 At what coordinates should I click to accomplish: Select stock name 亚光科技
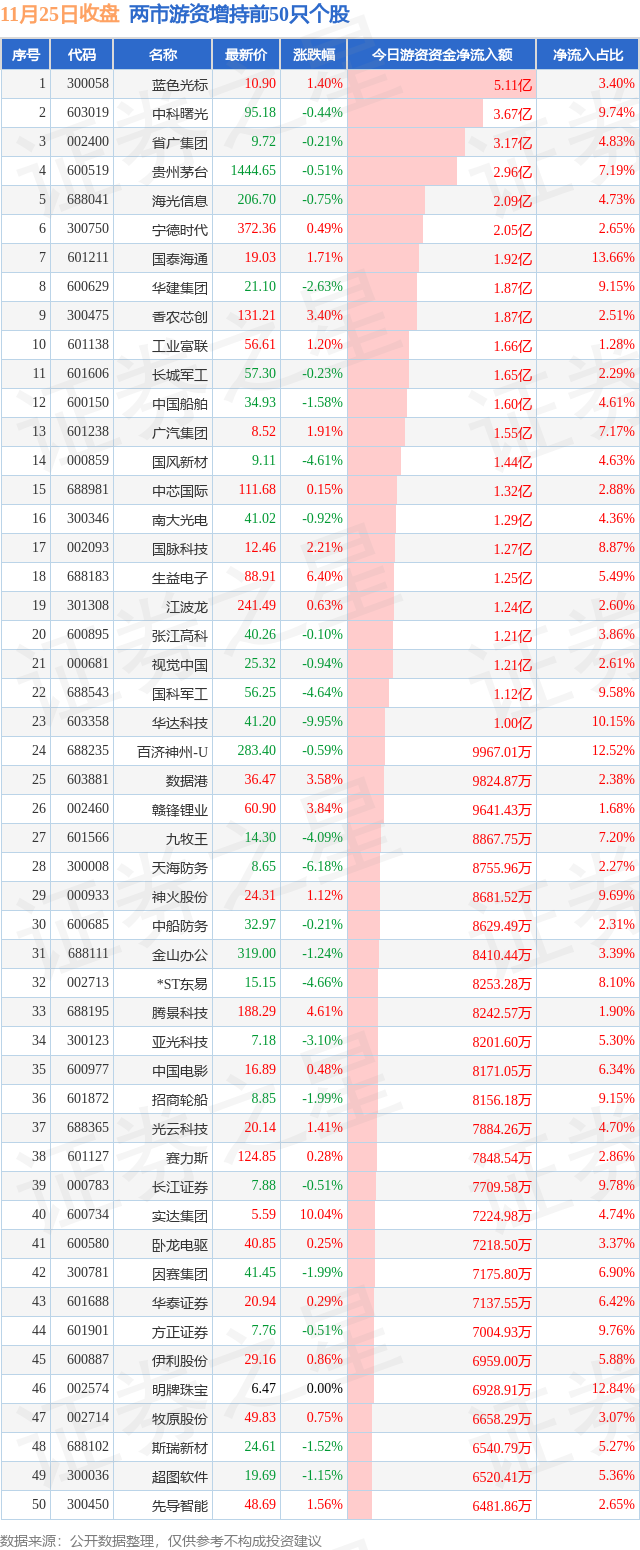tap(180, 1041)
